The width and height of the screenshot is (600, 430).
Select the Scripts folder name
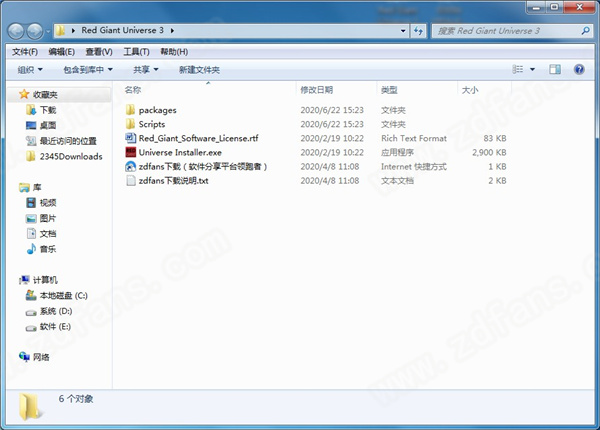pos(152,124)
